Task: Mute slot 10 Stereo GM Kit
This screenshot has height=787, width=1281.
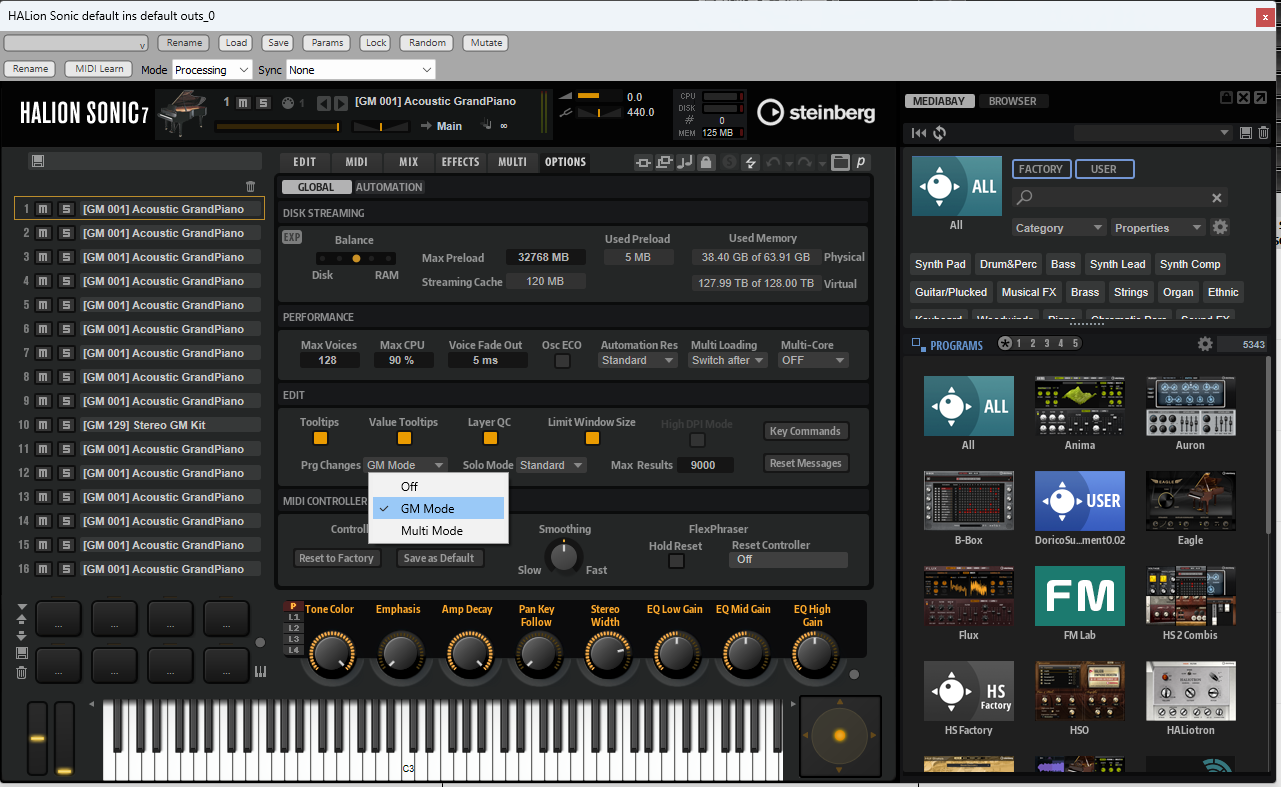Action: [x=44, y=425]
